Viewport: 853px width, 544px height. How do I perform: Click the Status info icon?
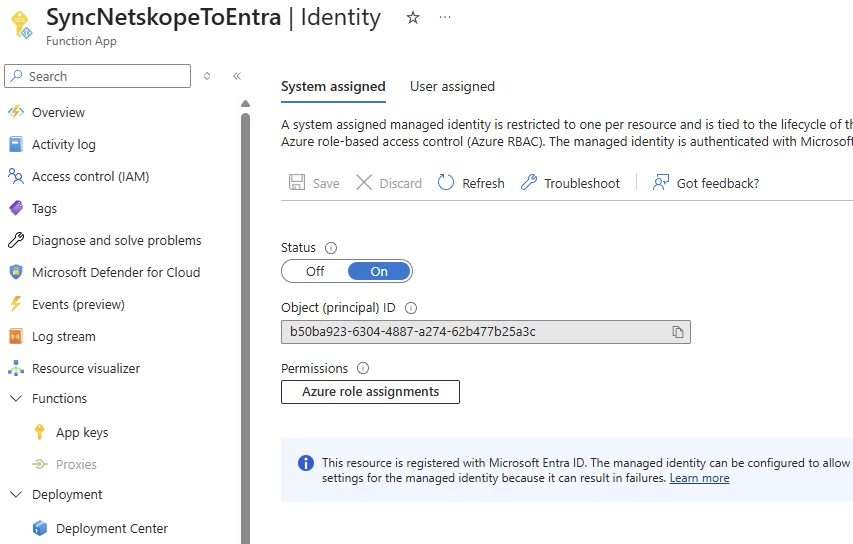pyautogui.click(x=331, y=248)
